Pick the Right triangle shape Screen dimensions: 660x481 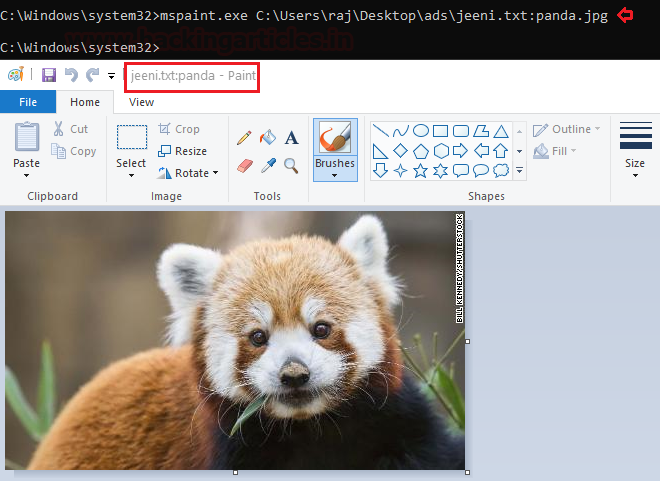tap(380, 151)
